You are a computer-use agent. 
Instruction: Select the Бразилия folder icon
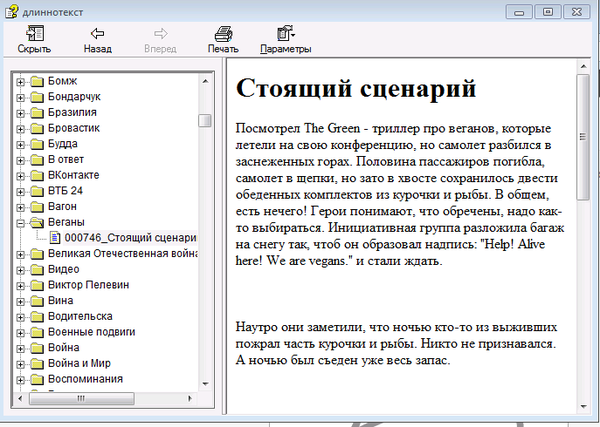pos(37,112)
